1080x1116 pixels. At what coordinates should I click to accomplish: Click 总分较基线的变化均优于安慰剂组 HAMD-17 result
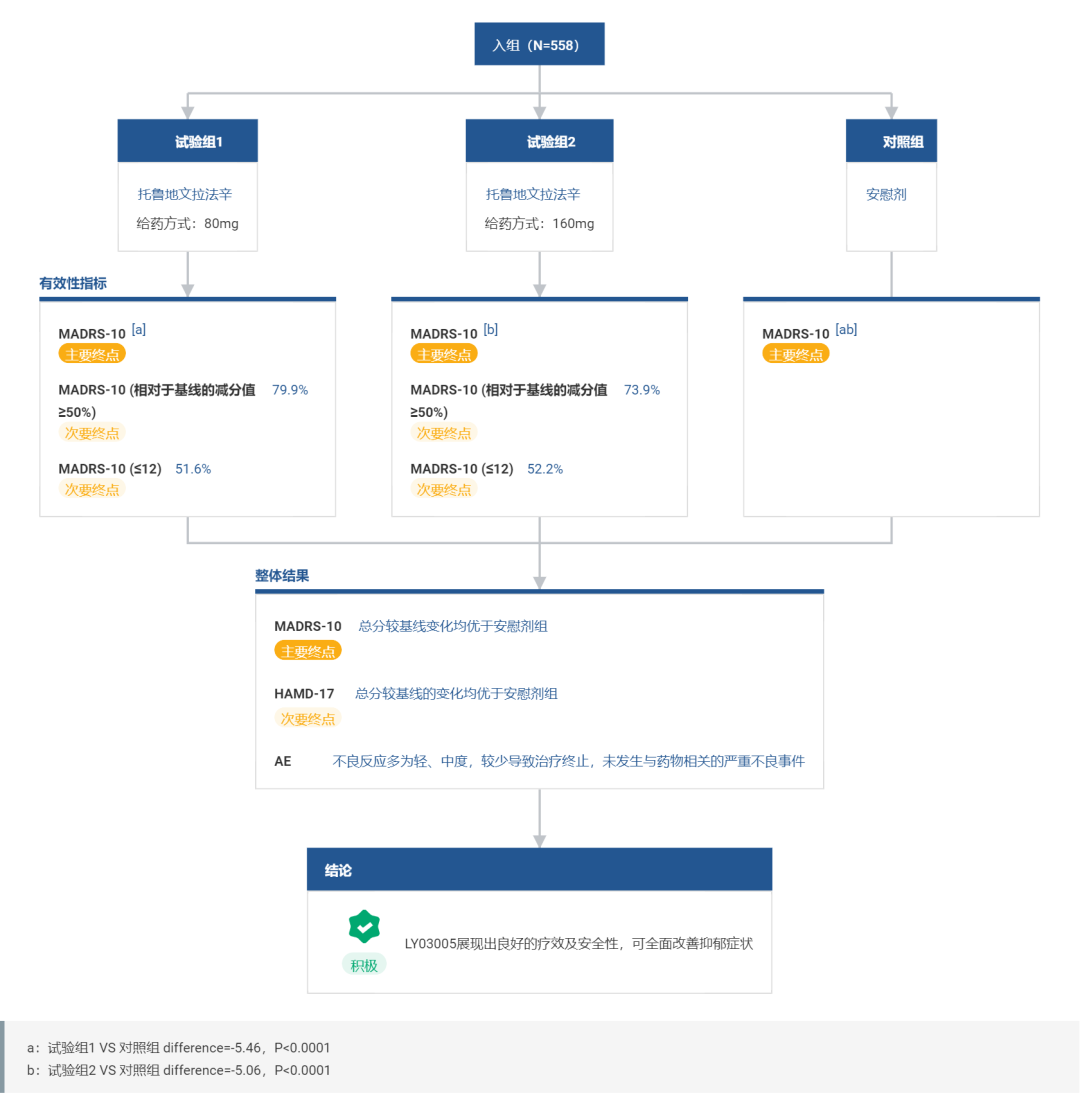(x=456, y=693)
